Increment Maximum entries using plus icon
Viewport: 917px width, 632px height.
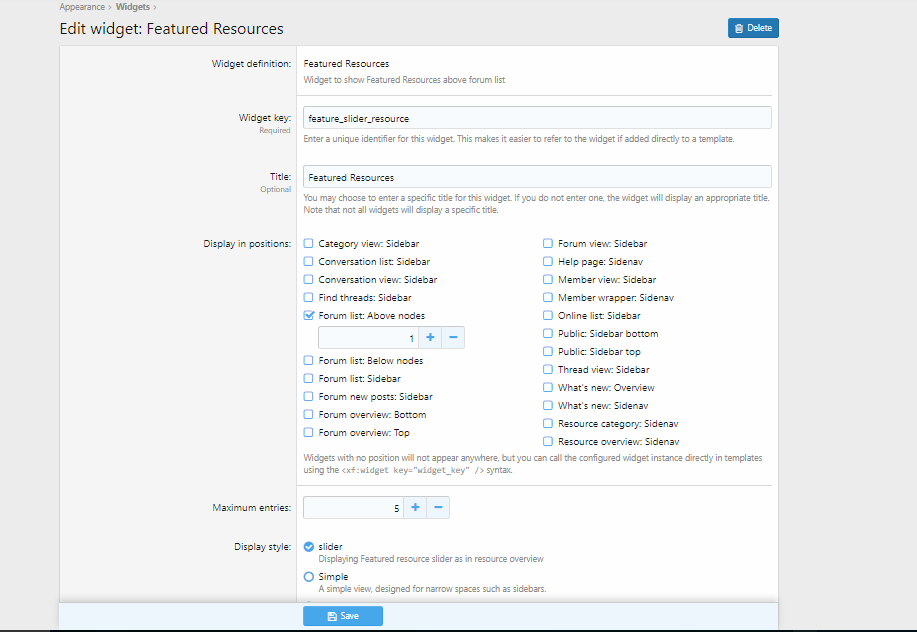415,508
